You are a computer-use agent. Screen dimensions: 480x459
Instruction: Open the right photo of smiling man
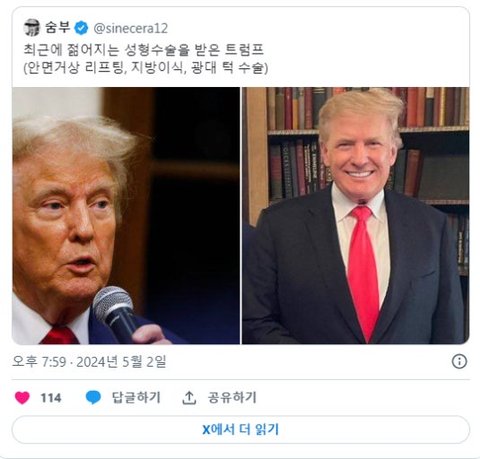[356, 215]
